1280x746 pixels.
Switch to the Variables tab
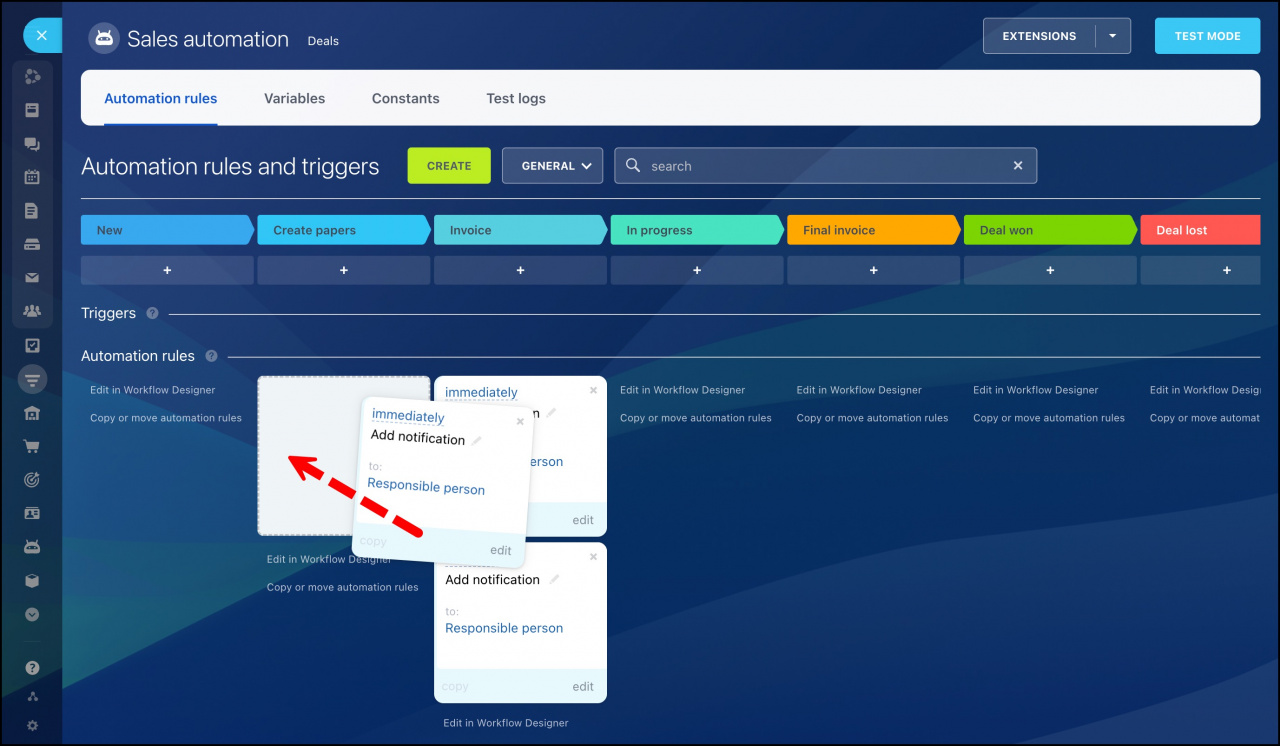coord(294,98)
